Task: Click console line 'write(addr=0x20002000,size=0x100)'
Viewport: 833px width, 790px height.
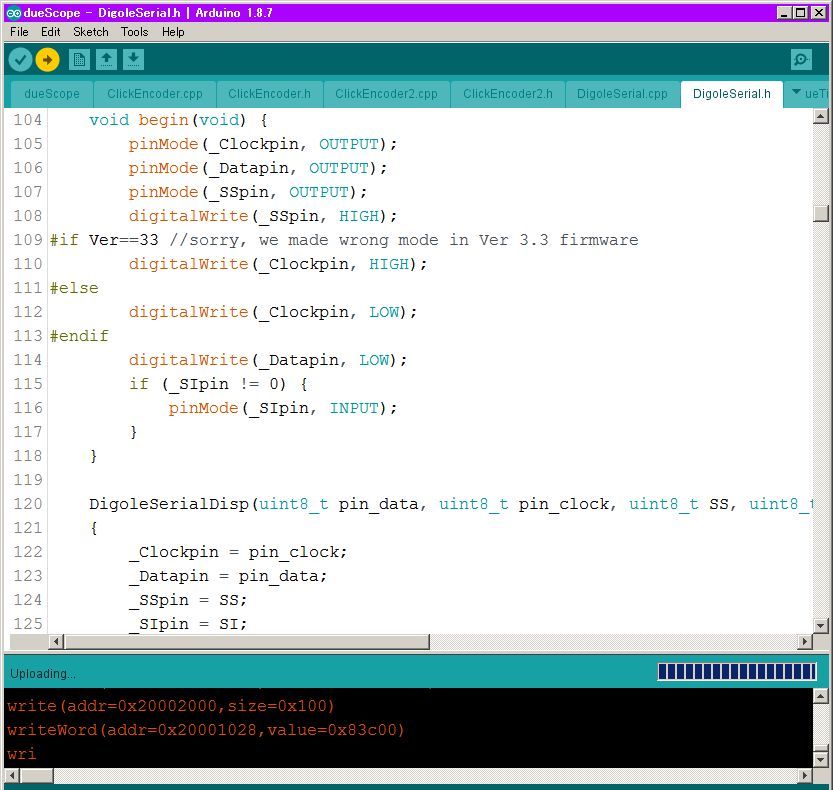Action: (x=171, y=706)
